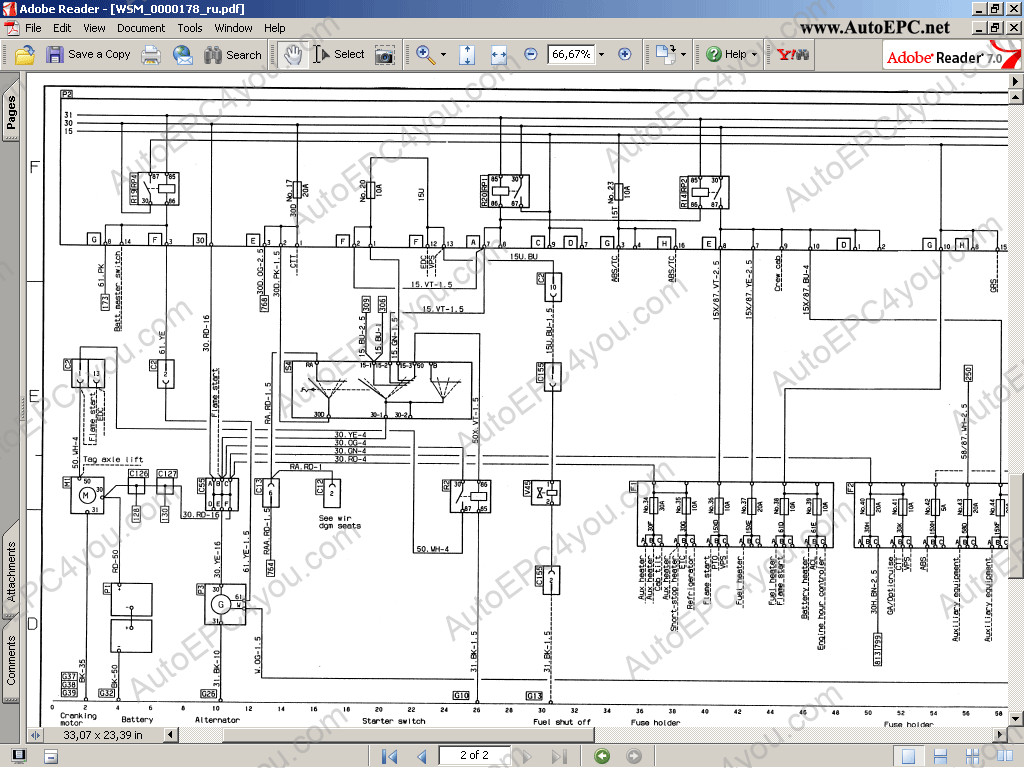Go to first page
The image size is (1024, 768).
point(389,755)
